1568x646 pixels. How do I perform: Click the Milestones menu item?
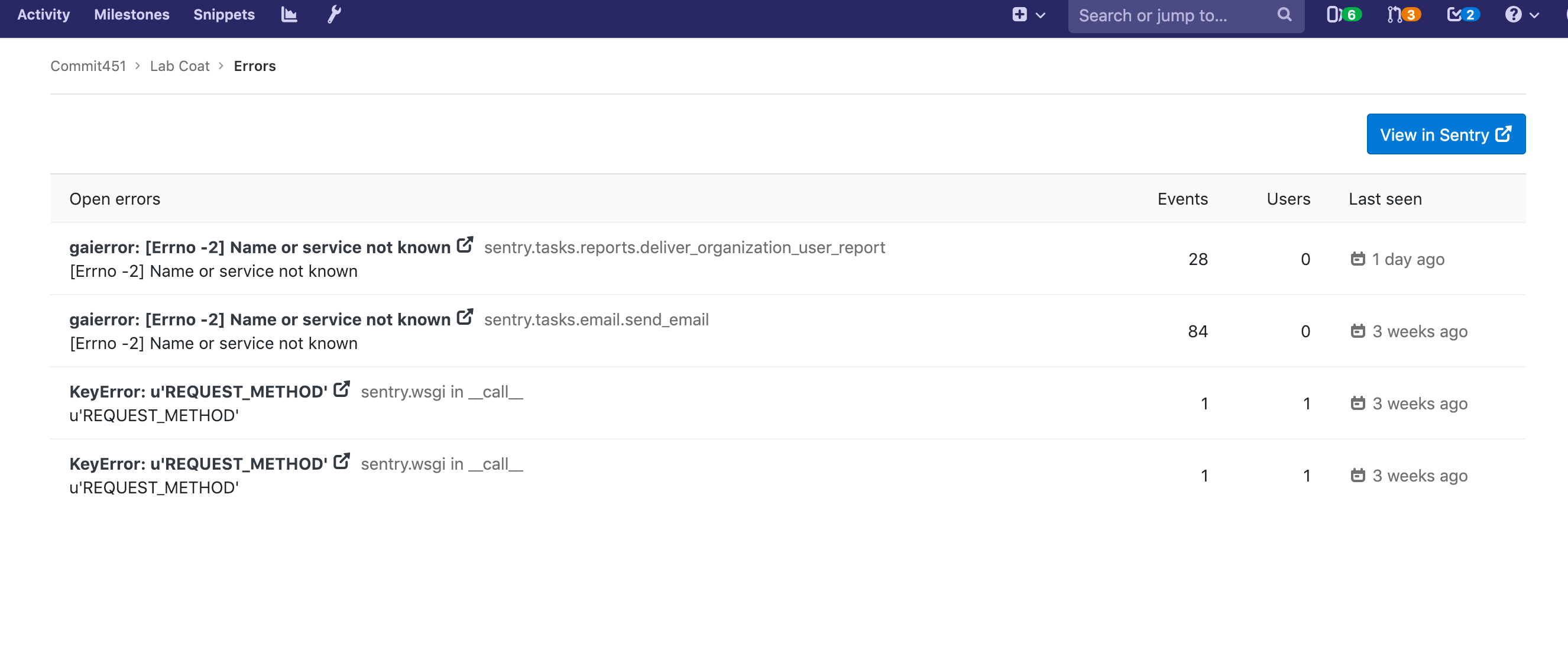[x=131, y=14]
